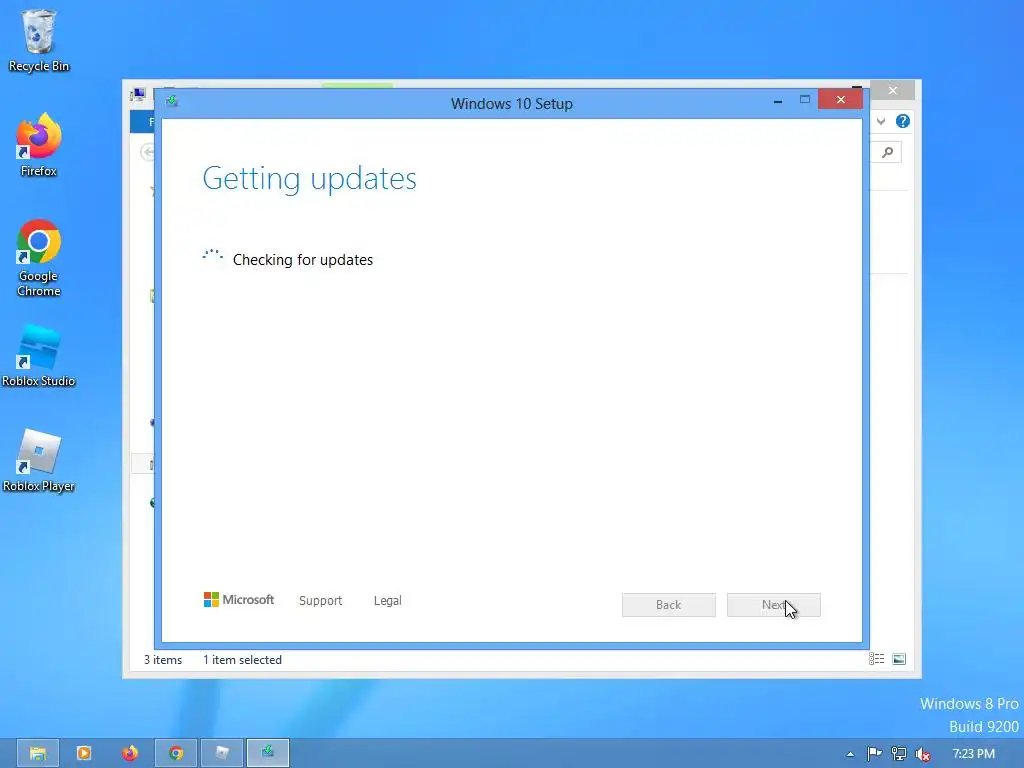Viewport: 1024px width, 768px height.
Task: Select the Roblox Player desktop shortcut
Action: (x=39, y=460)
